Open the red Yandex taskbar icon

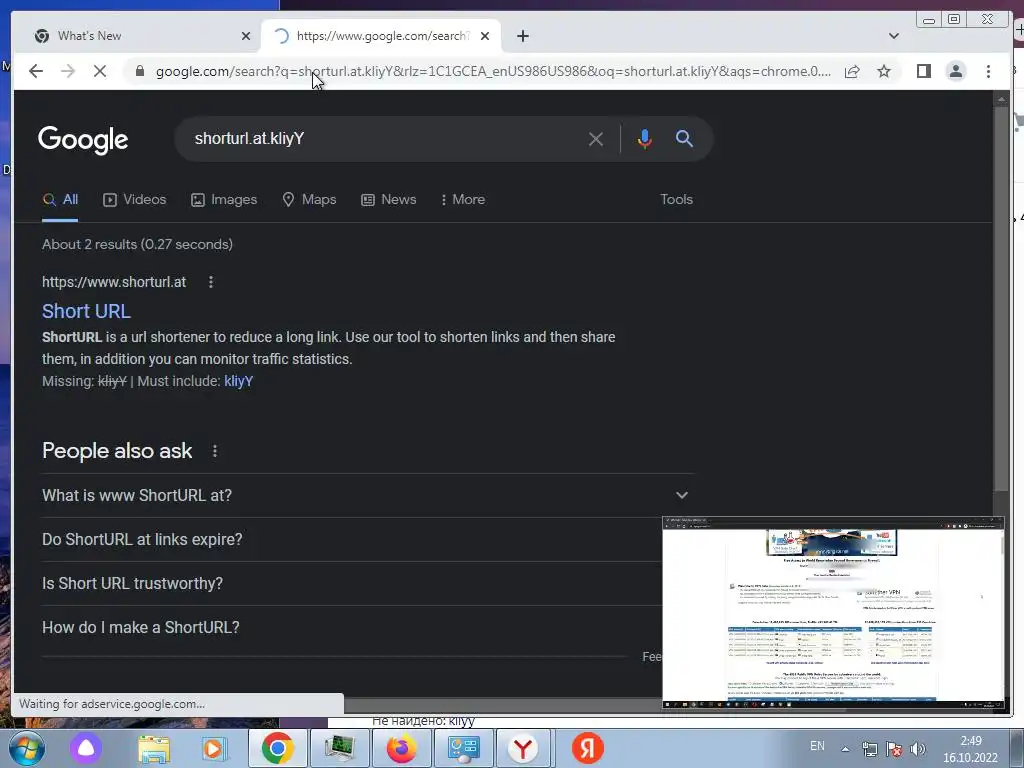coord(588,748)
